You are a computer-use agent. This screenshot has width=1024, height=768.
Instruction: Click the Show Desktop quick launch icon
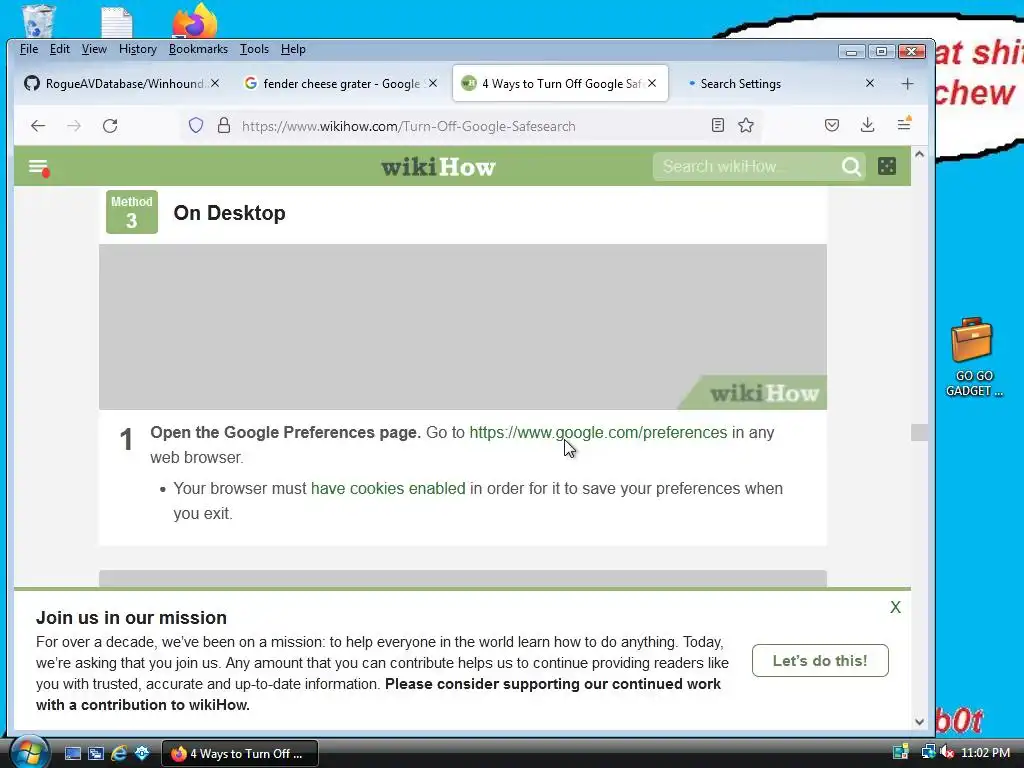[72, 754]
